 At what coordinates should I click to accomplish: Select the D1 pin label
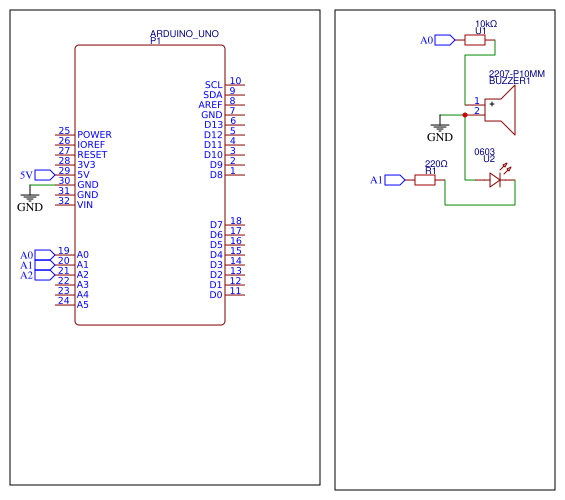(x=216, y=285)
